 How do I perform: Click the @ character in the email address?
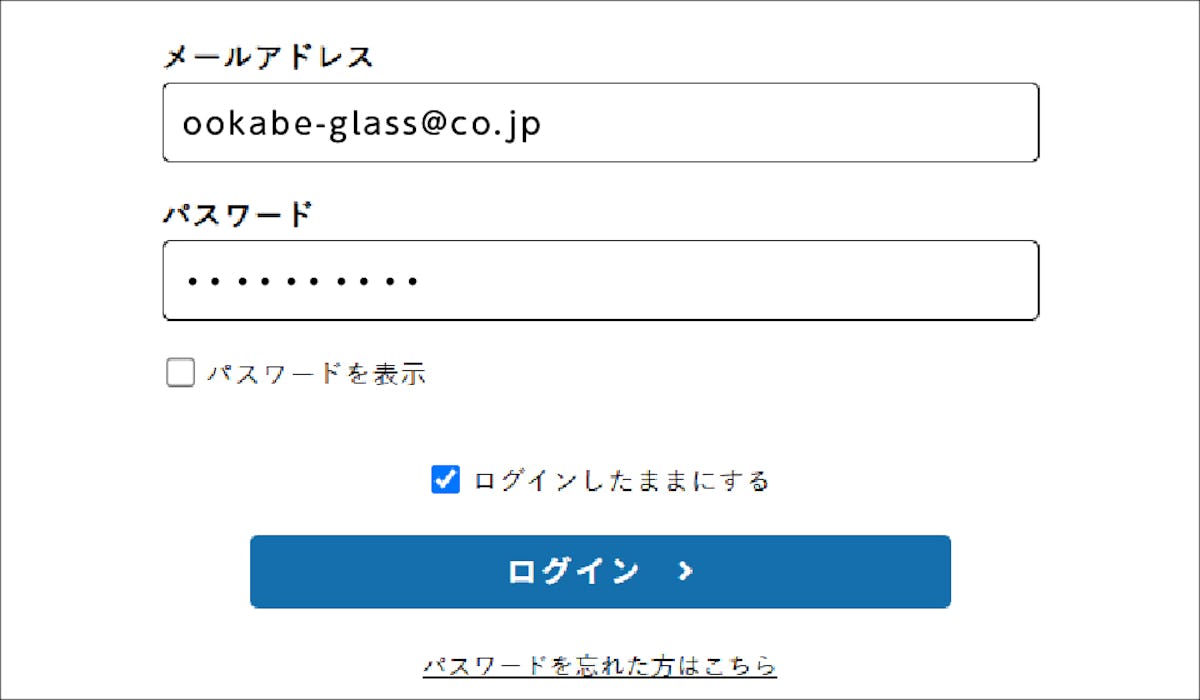tap(432, 124)
